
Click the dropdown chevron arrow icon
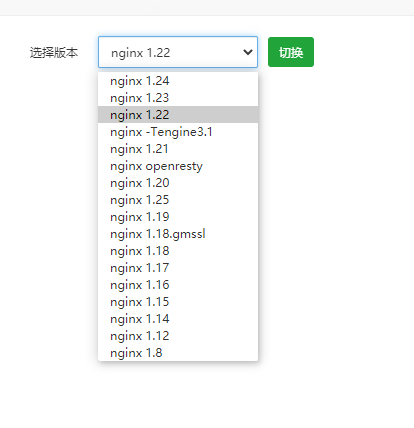pyautogui.click(x=248, y=52)
